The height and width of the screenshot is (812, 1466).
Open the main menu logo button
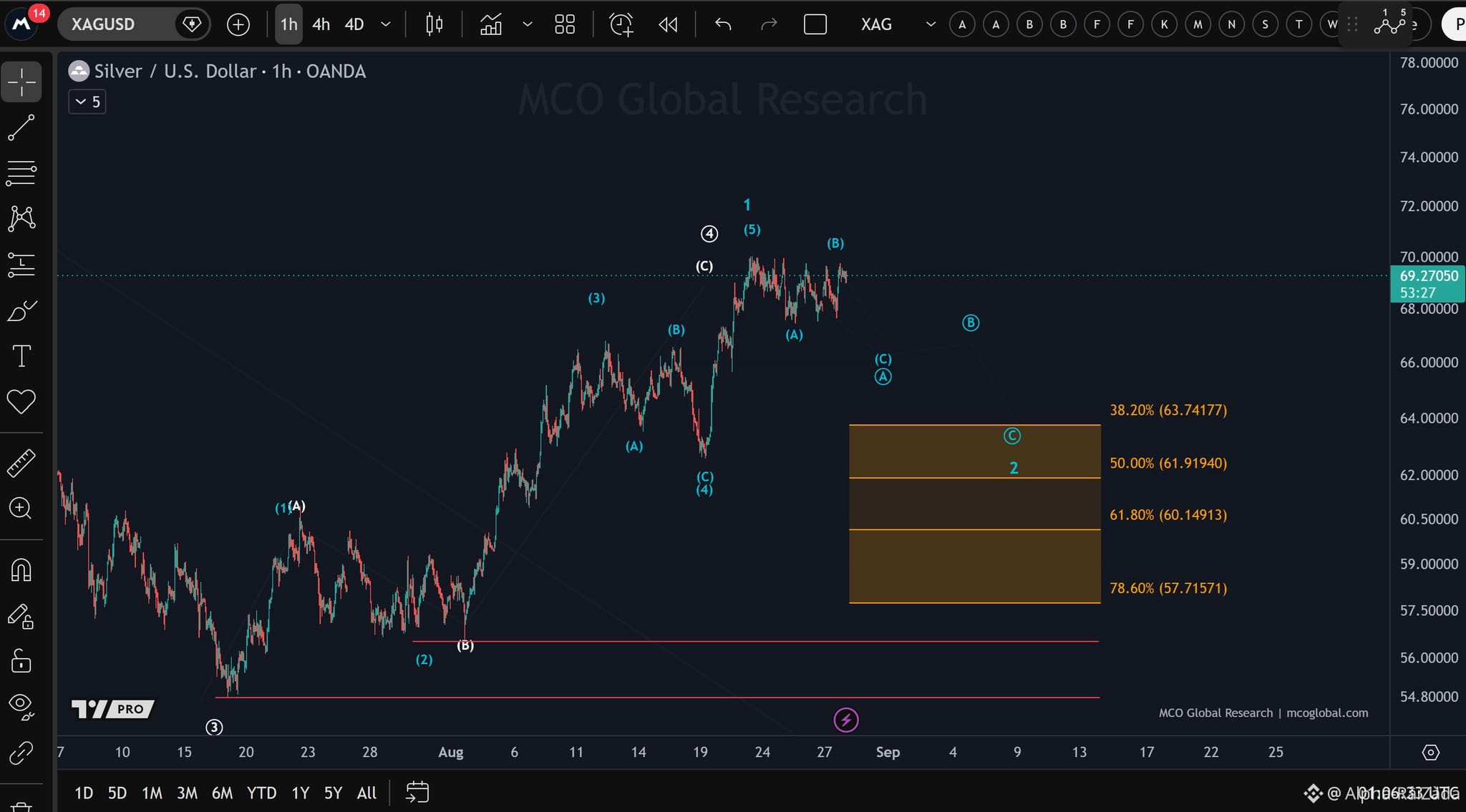[22, 24]
